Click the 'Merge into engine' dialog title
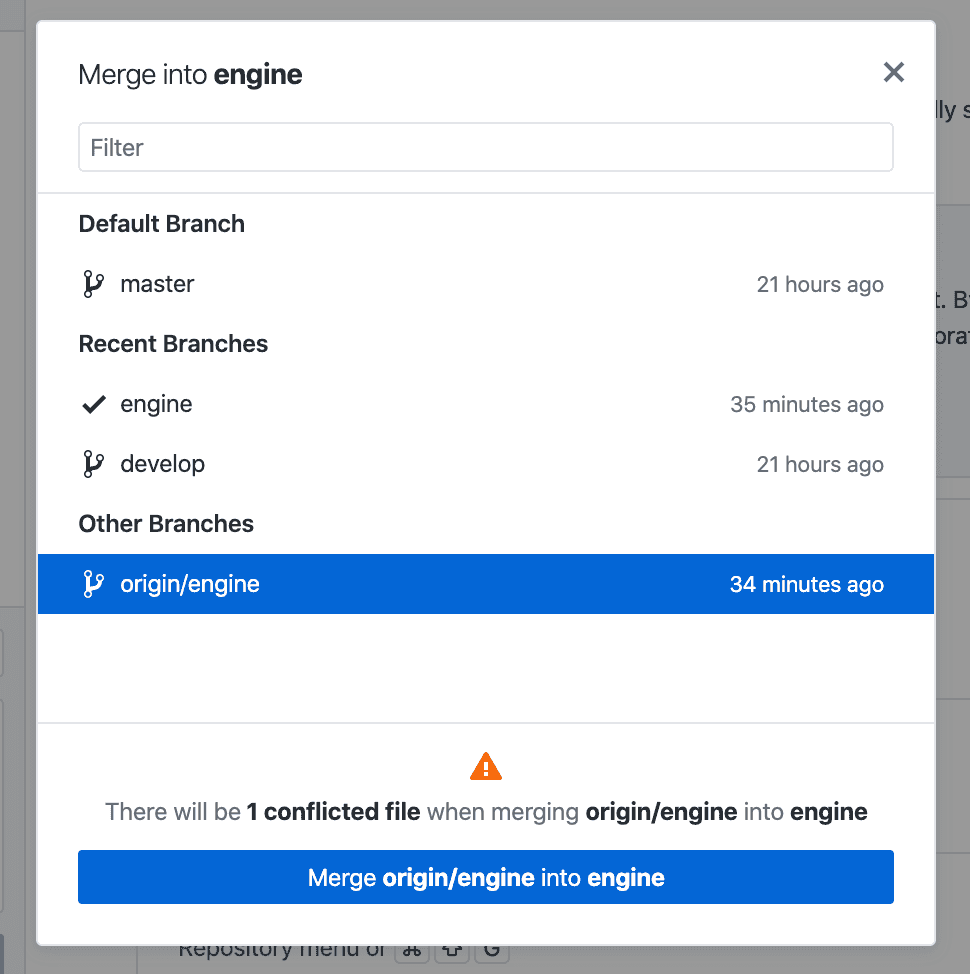Viewport: 970px width, 974px height. tap(190, 75)
